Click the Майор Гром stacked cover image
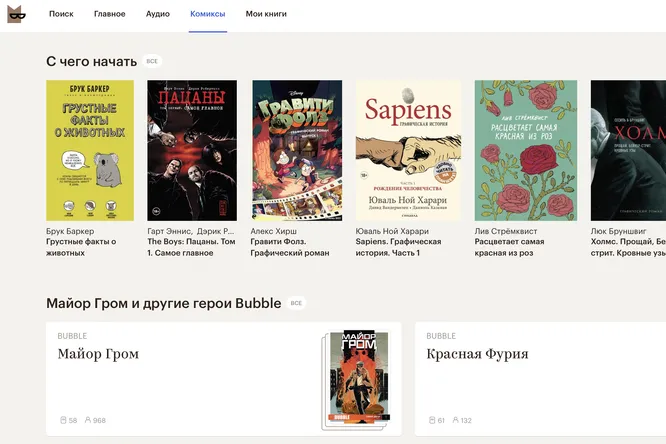Viewport: 666px width, 444px height. point(356,379)
